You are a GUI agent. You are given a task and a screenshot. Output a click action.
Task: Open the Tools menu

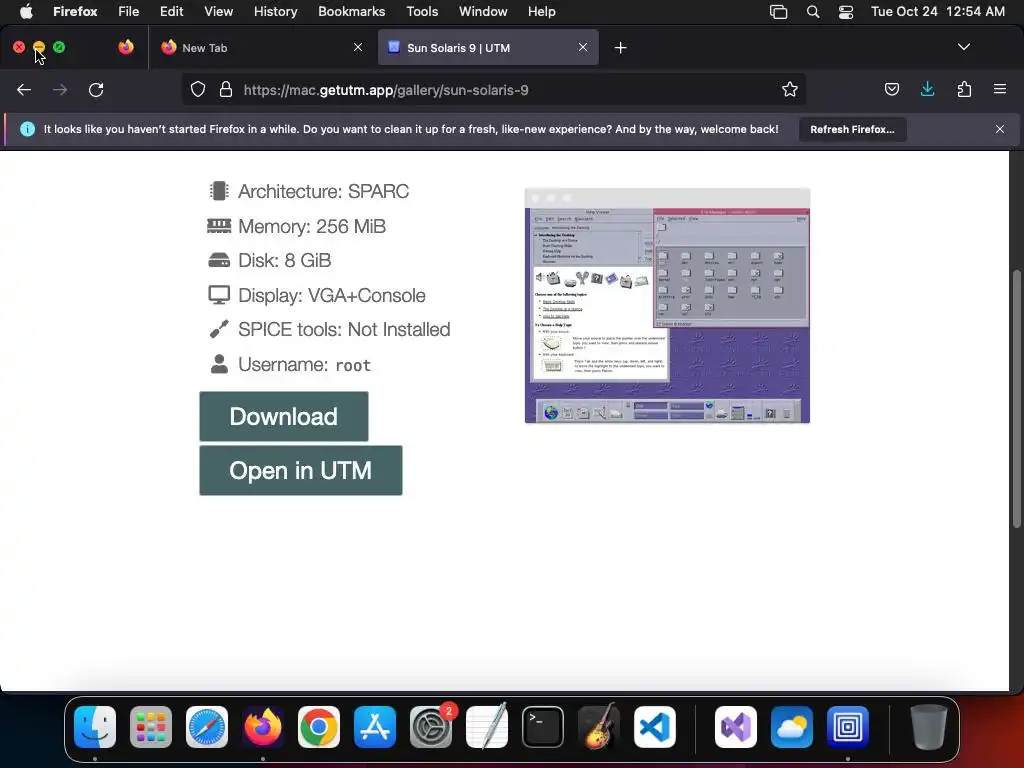(x=422, y=11)
